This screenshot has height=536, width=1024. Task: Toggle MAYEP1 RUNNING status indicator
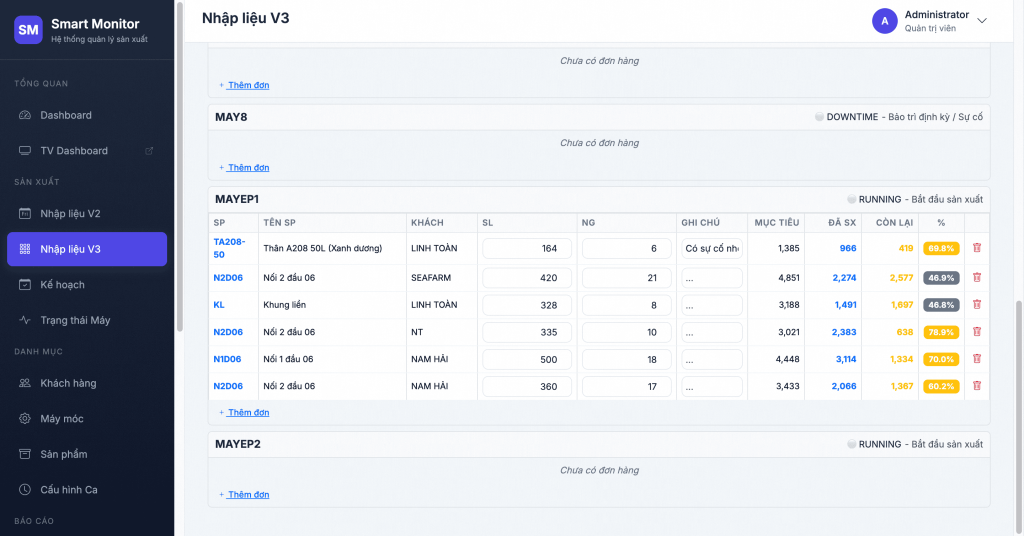tap(851, 199)
